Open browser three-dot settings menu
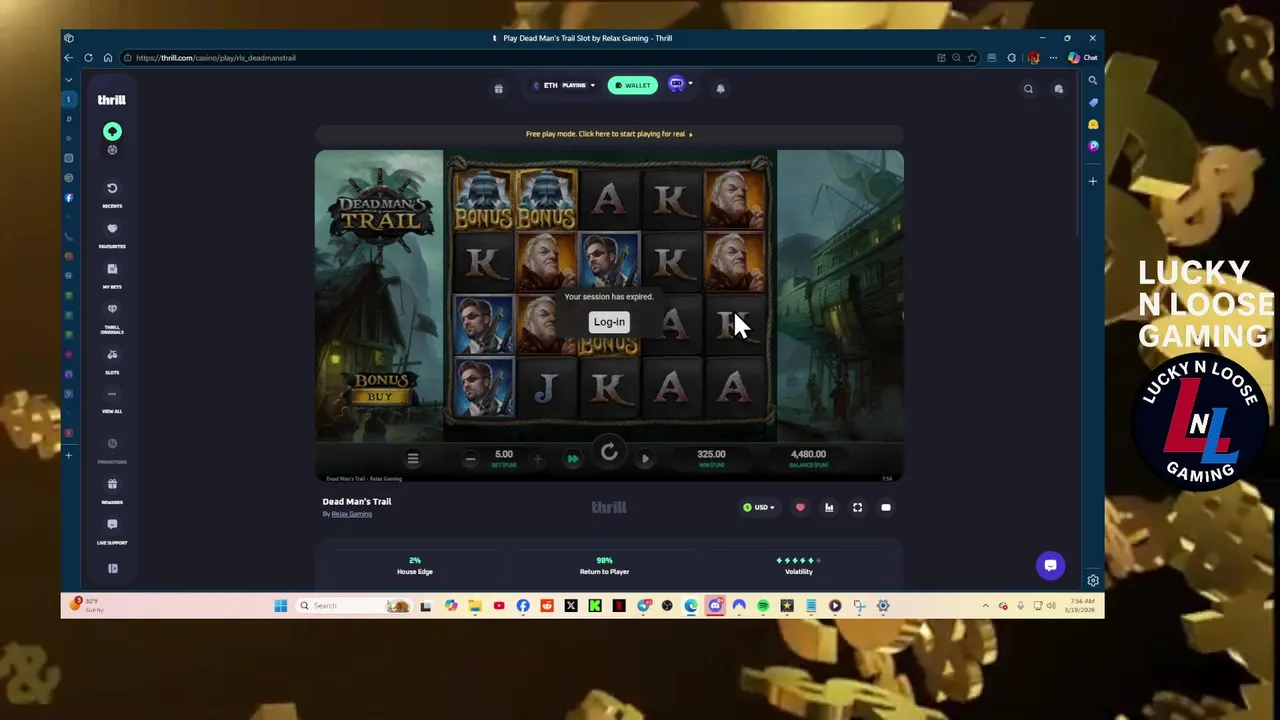The image size is (1280, 720). pos(1053,58)
